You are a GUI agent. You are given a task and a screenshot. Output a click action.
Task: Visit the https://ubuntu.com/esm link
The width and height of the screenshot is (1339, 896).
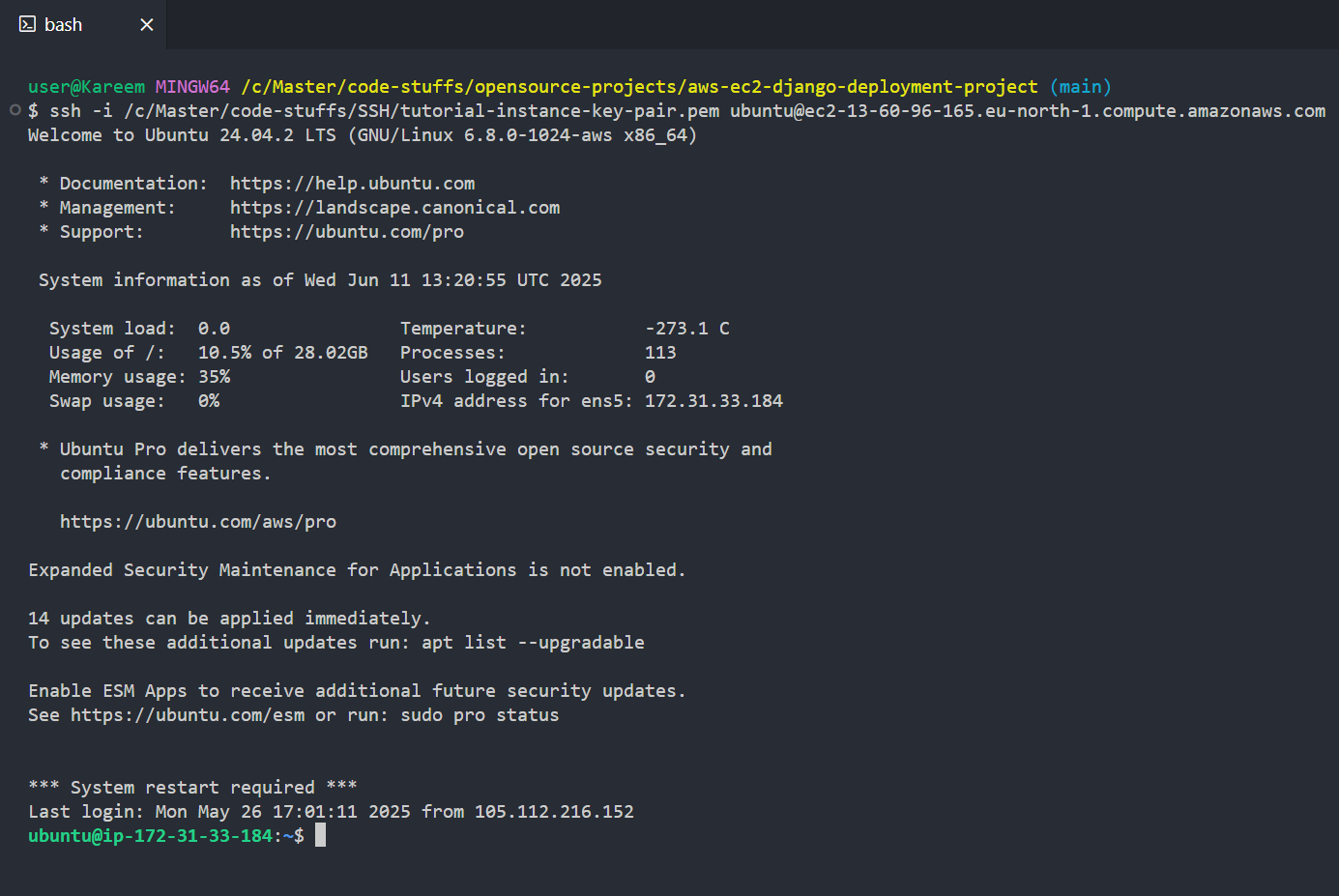pos(188,715)
